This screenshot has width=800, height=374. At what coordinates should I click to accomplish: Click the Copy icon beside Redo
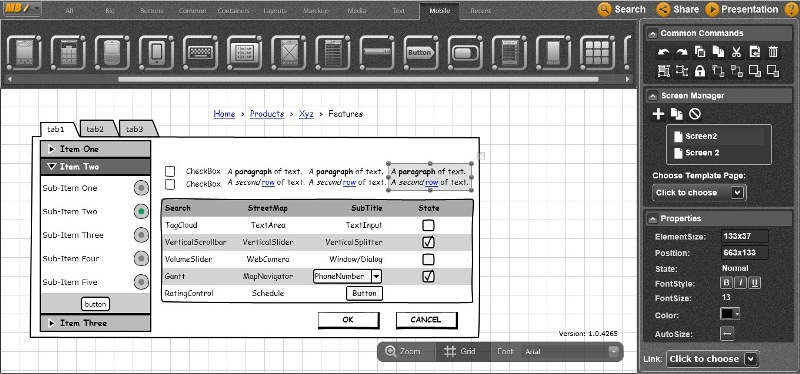pyautogui.click(x=700, y=52)
